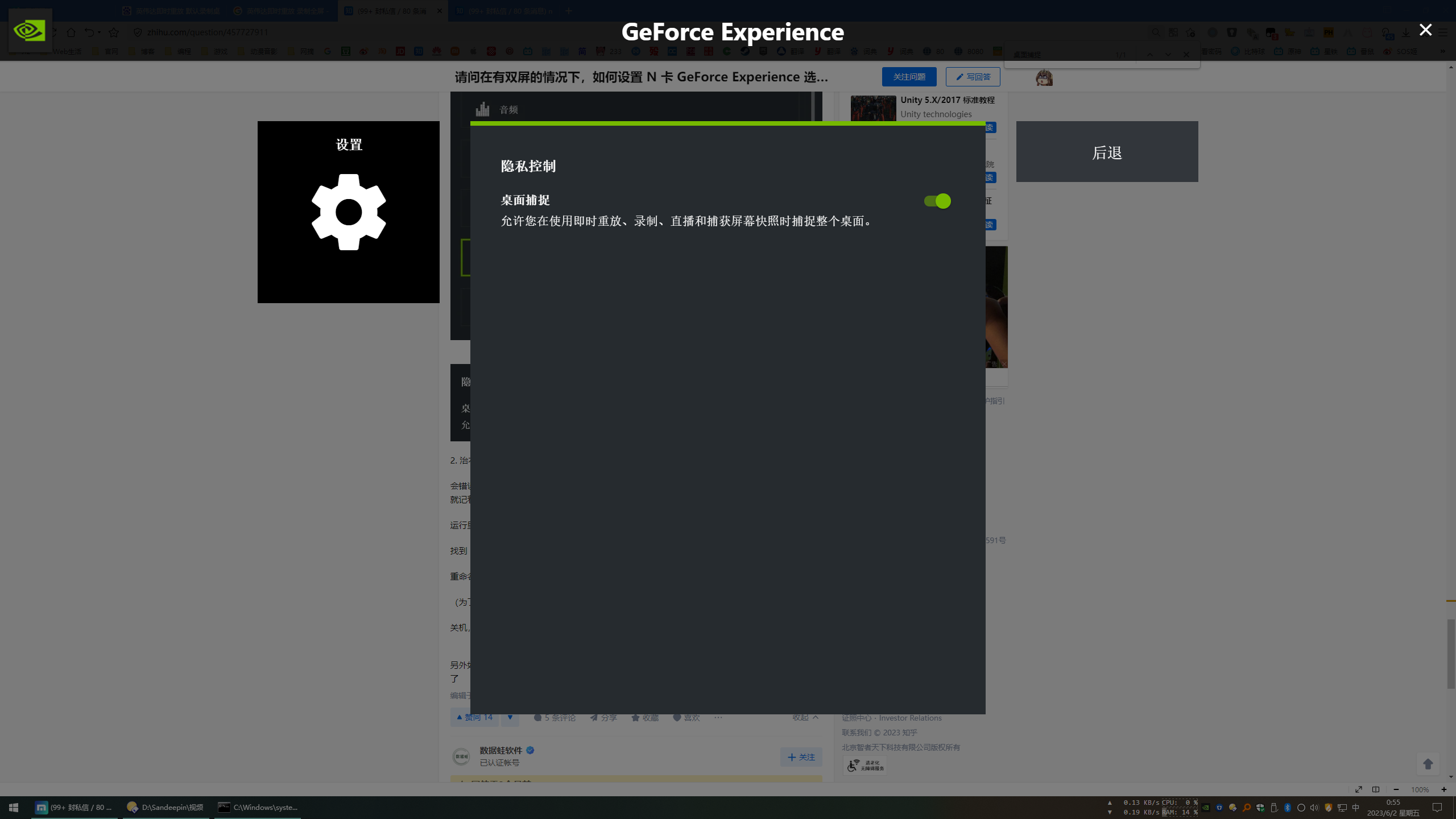Close the GeForce Experience overlay

(1425, 30)
